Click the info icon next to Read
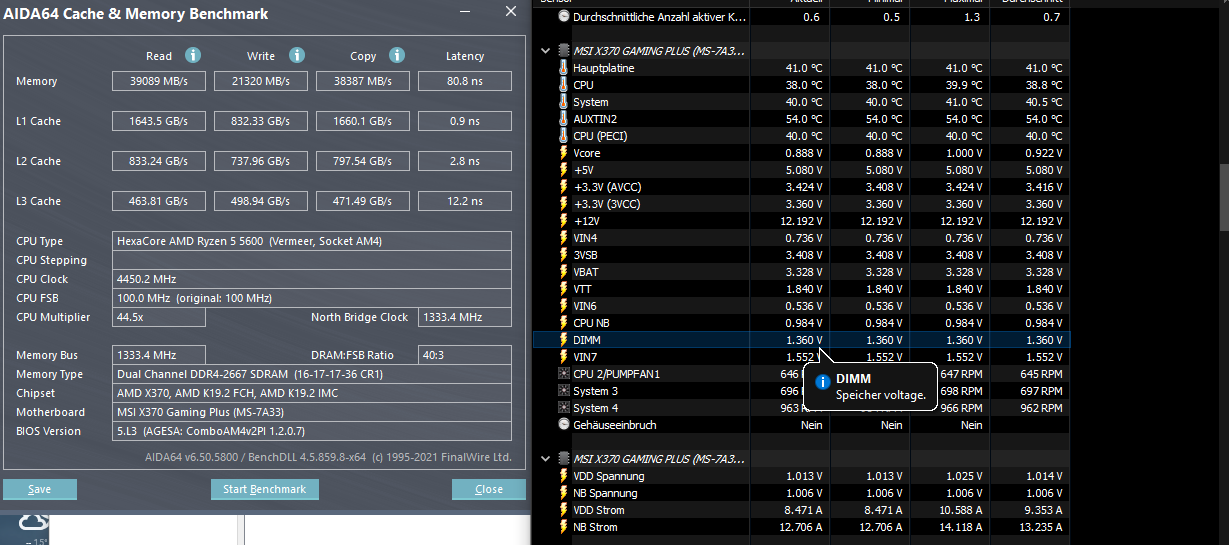Screen dimensions: 1229x545 tap(193, 55)
